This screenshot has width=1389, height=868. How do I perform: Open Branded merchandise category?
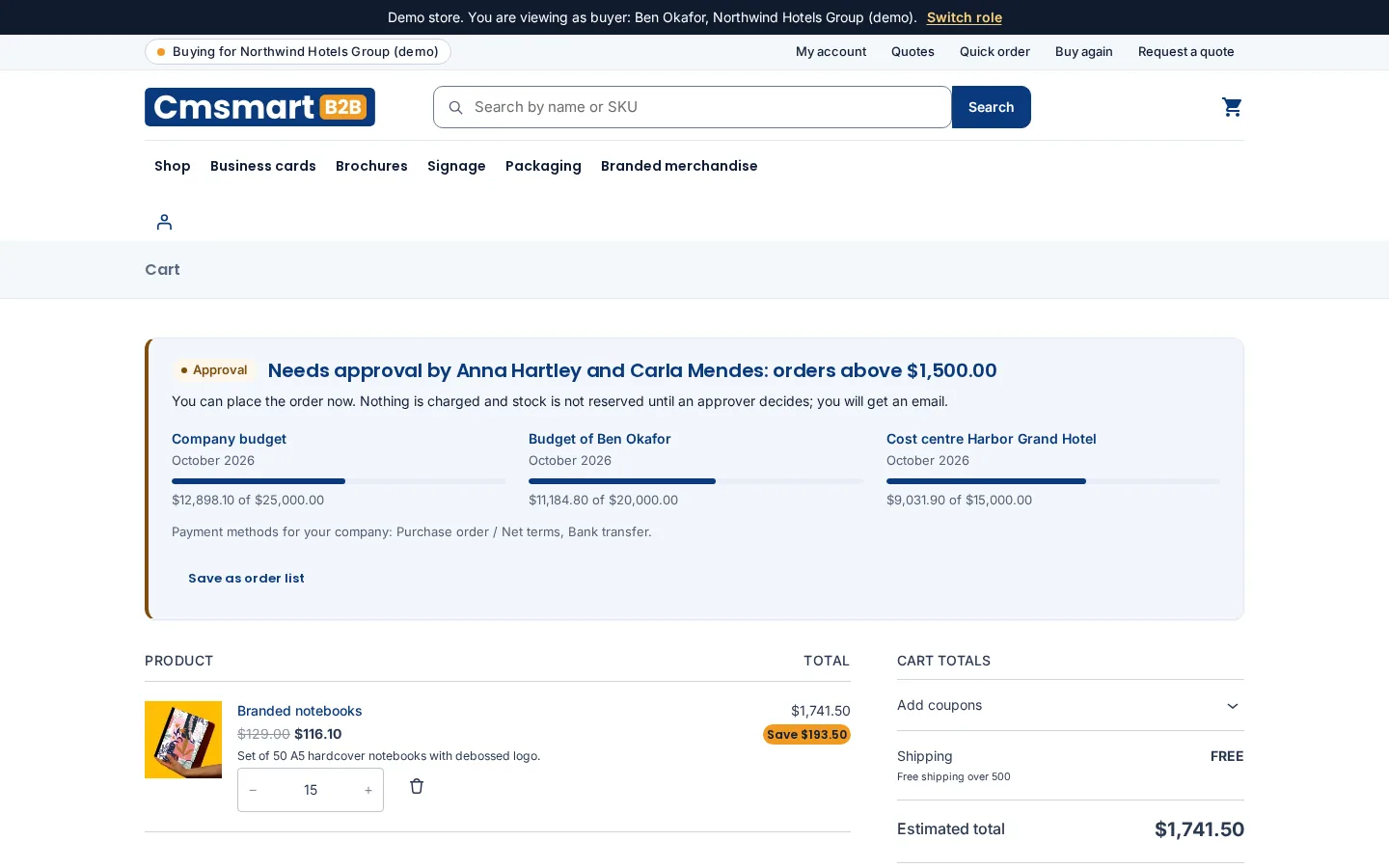(x=679, y=166)
